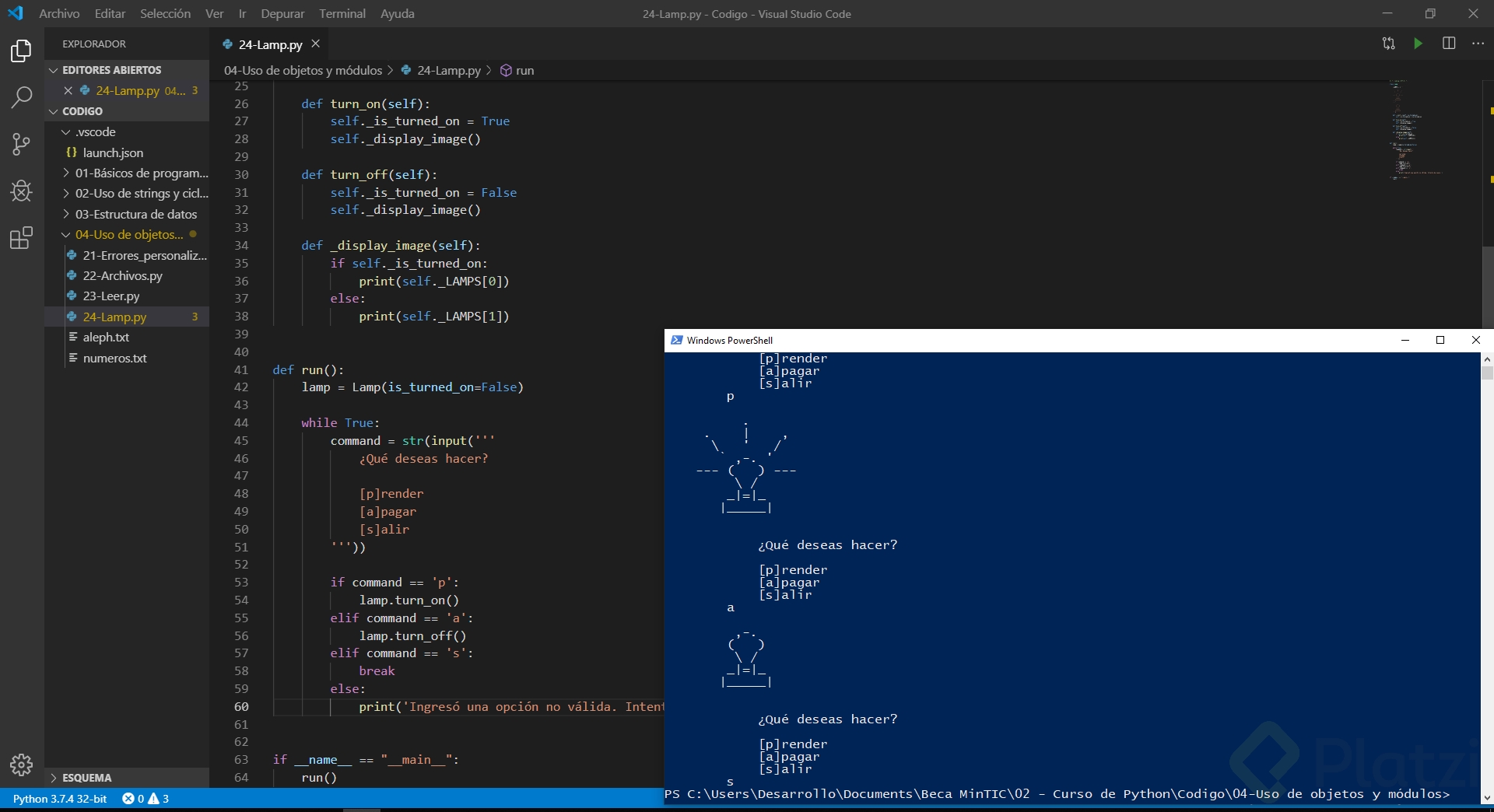1494x812 pixels.
Task: Split the editor using the split icon
Action: click(1449, 44)
